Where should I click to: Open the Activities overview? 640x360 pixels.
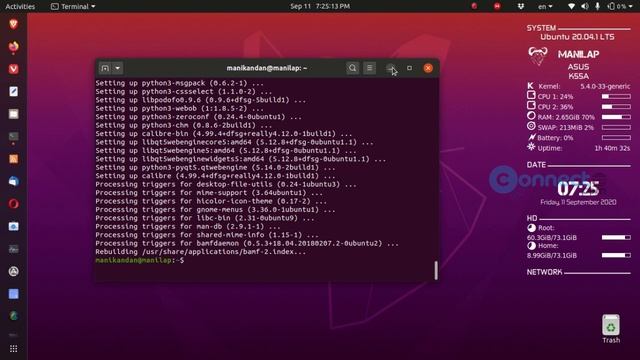tap(20, 6)
